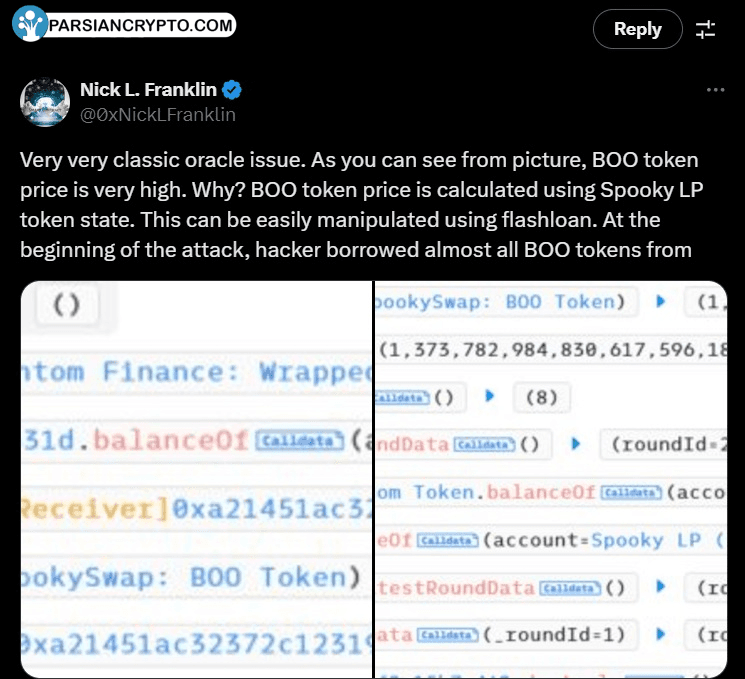
Task: Open the right trace image thumbnail
Action: pos(551,479)
